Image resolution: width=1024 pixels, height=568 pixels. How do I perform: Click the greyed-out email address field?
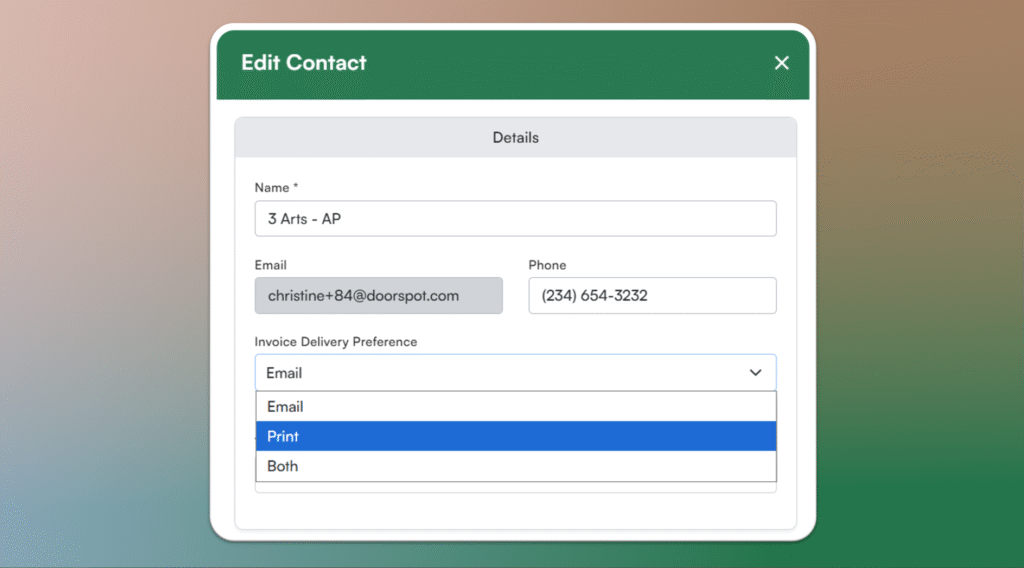click(378, 296)
